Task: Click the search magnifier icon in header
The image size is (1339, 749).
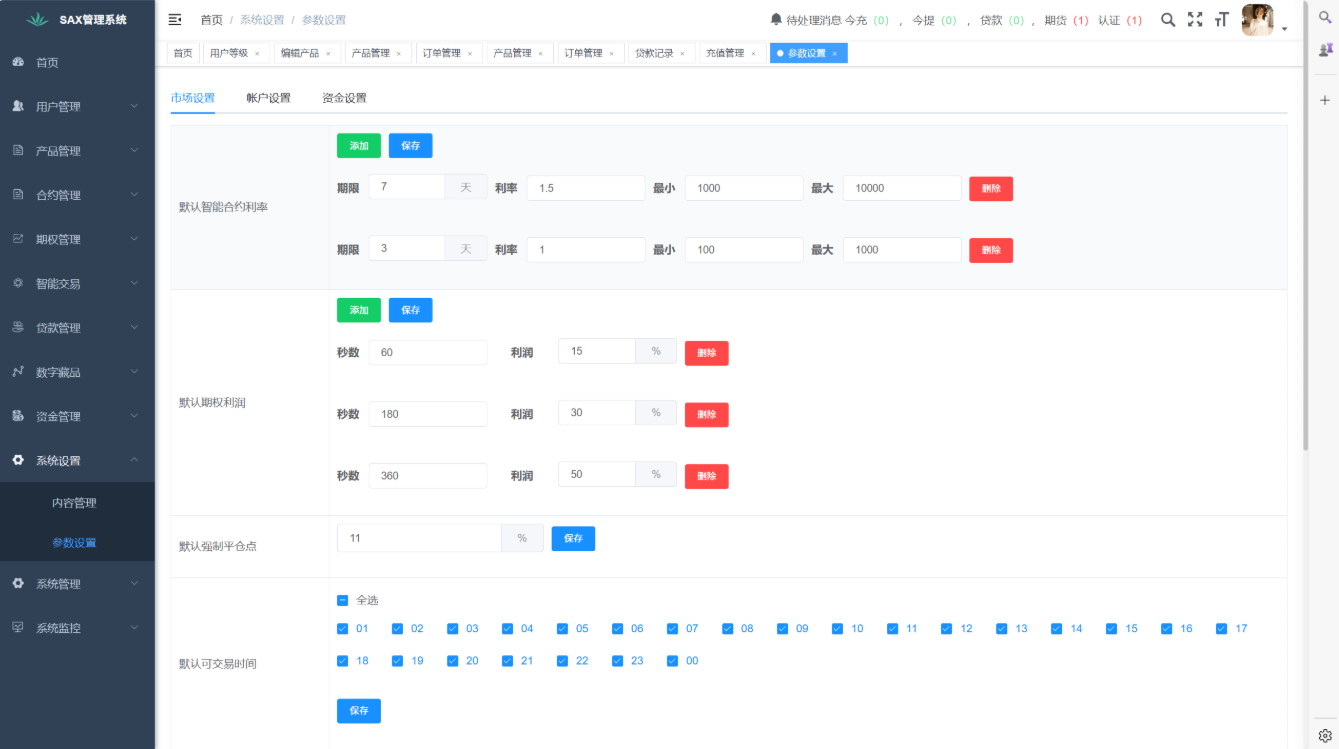Action: pyautogui.click(x=1167, y=19)
